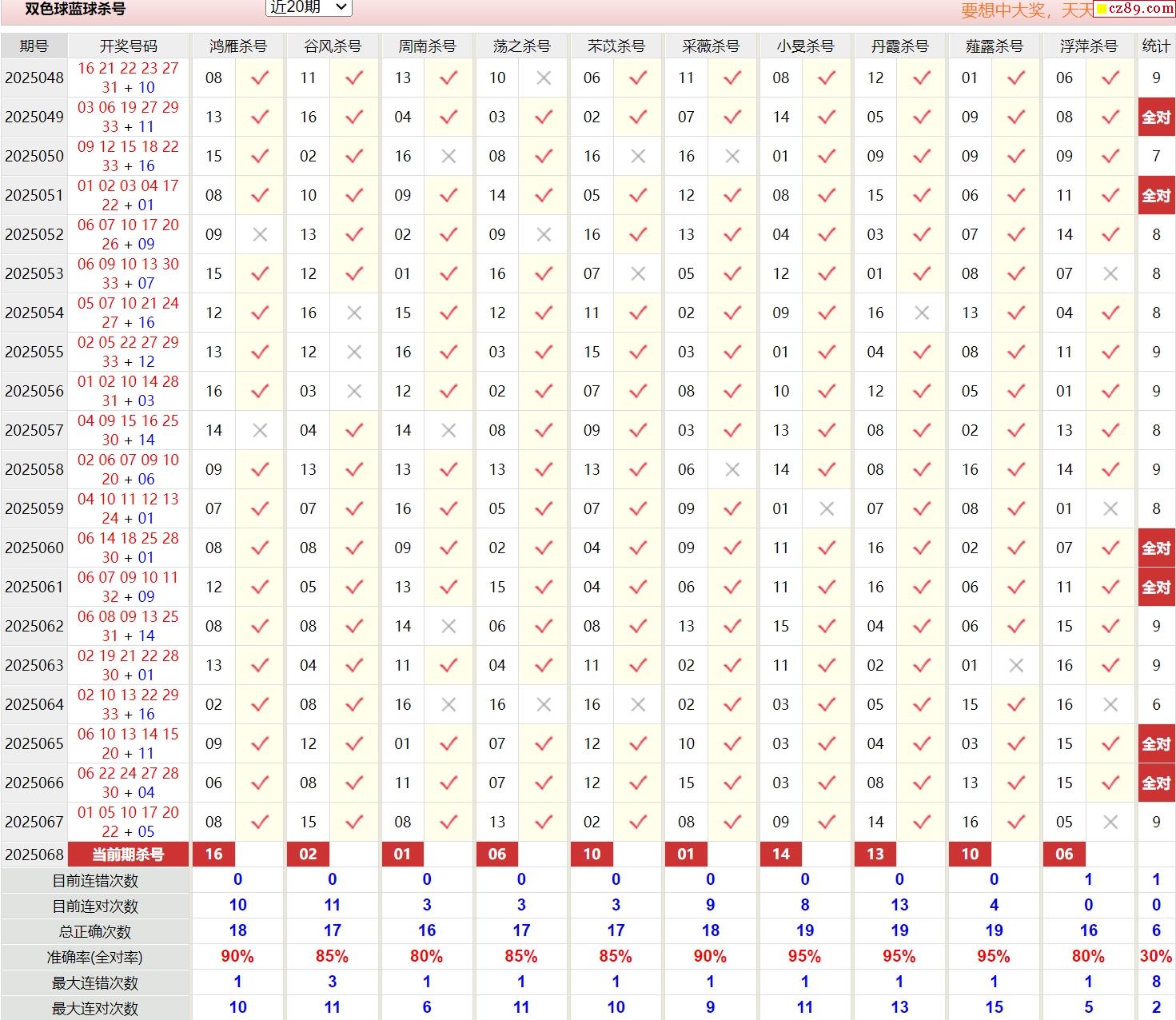1176x1020 pixels.
Task: Click current kill number 14 under 小旻杀号
Action: [x=781, y=854]
